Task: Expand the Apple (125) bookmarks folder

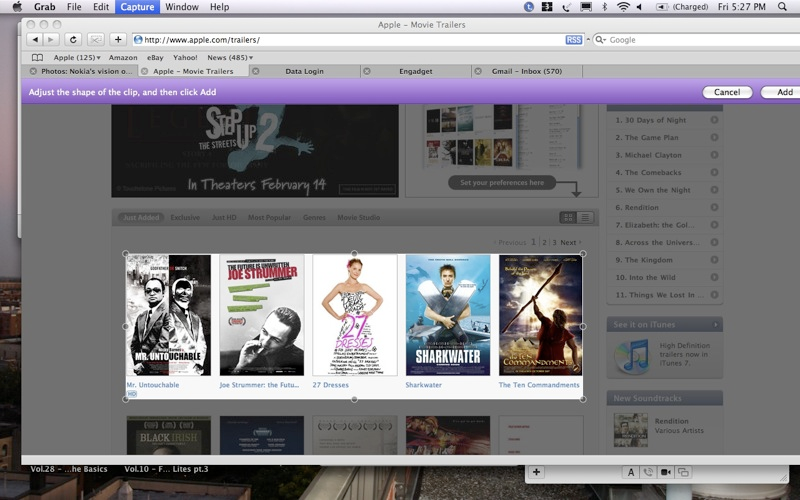Action: [77, 58]
